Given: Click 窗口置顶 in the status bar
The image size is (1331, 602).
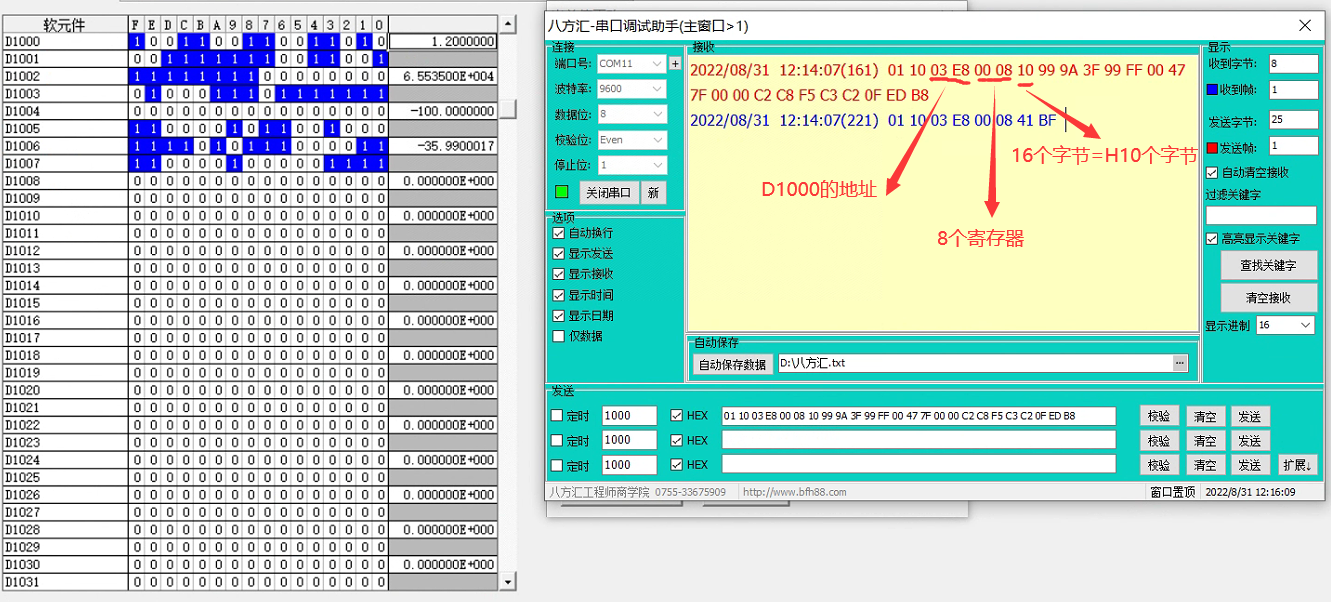Looking at the screenshot, I should 1171,492.
